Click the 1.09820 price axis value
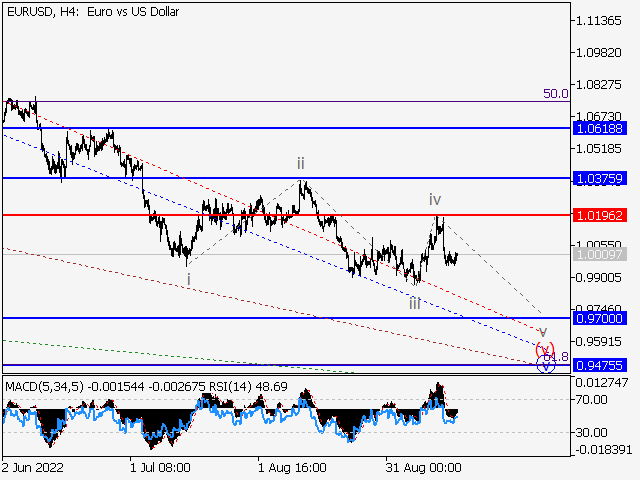Image resolution: width=640 pixels, height=480 pixels. [x=598, y=53]
